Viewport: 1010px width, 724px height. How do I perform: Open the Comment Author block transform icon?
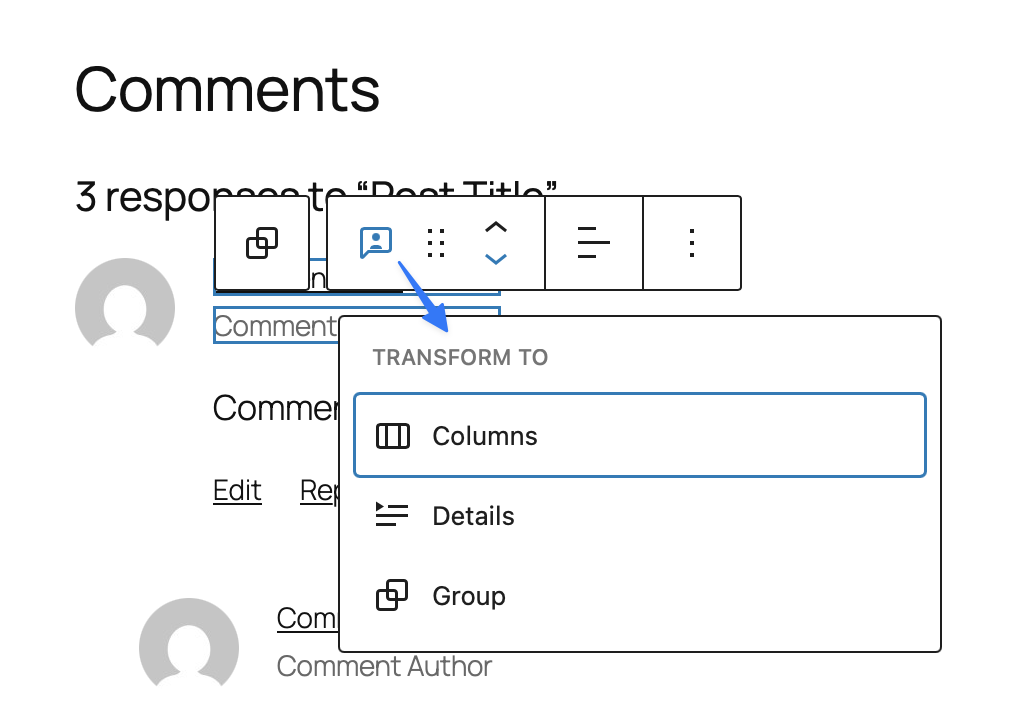[376, 243]
